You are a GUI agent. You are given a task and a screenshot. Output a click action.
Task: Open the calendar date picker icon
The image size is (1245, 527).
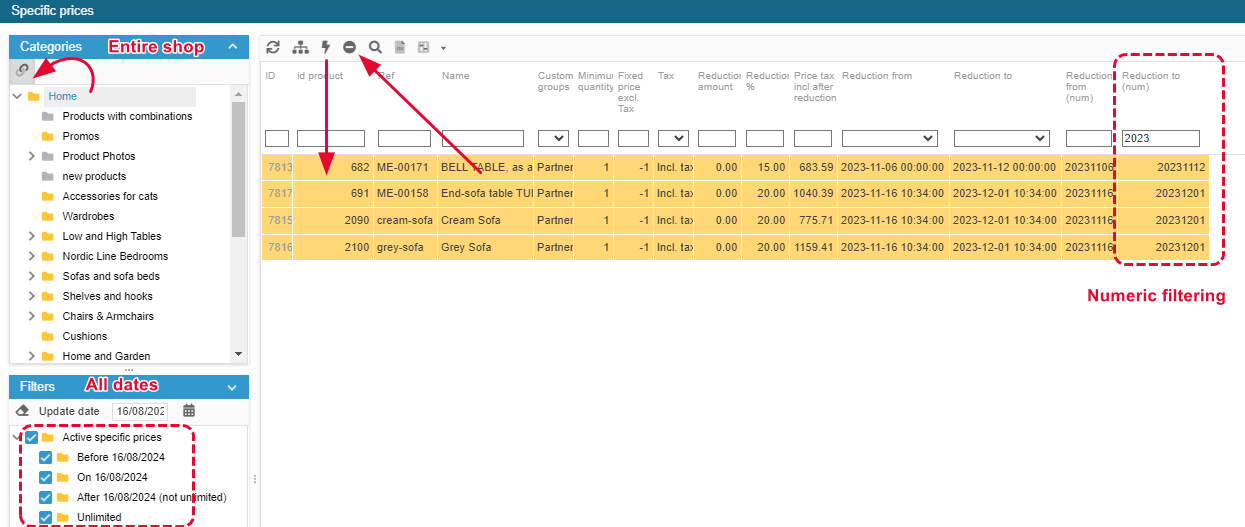point(189,411)
